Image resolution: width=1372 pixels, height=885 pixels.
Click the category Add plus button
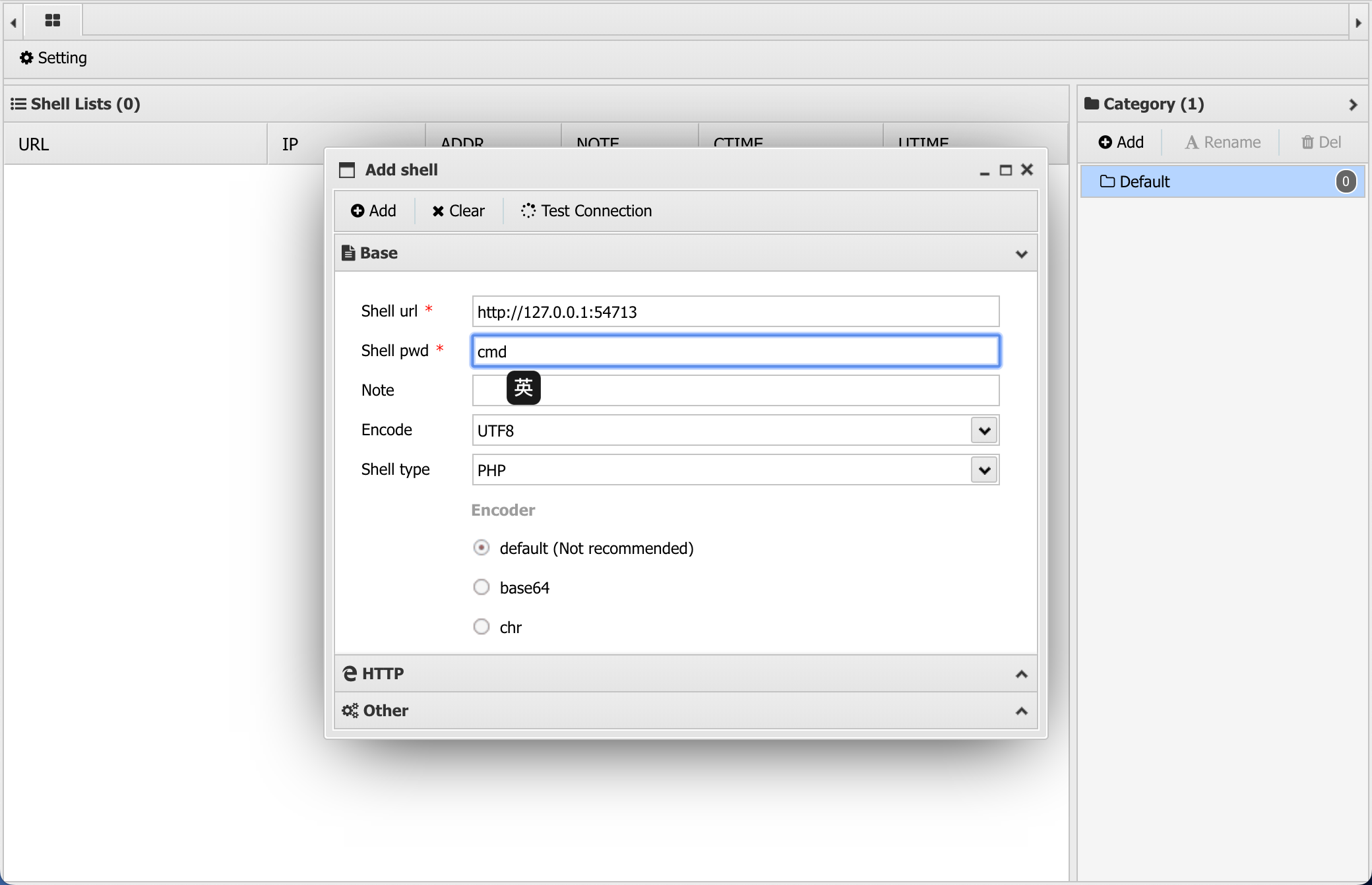[x=1121, y=142]
